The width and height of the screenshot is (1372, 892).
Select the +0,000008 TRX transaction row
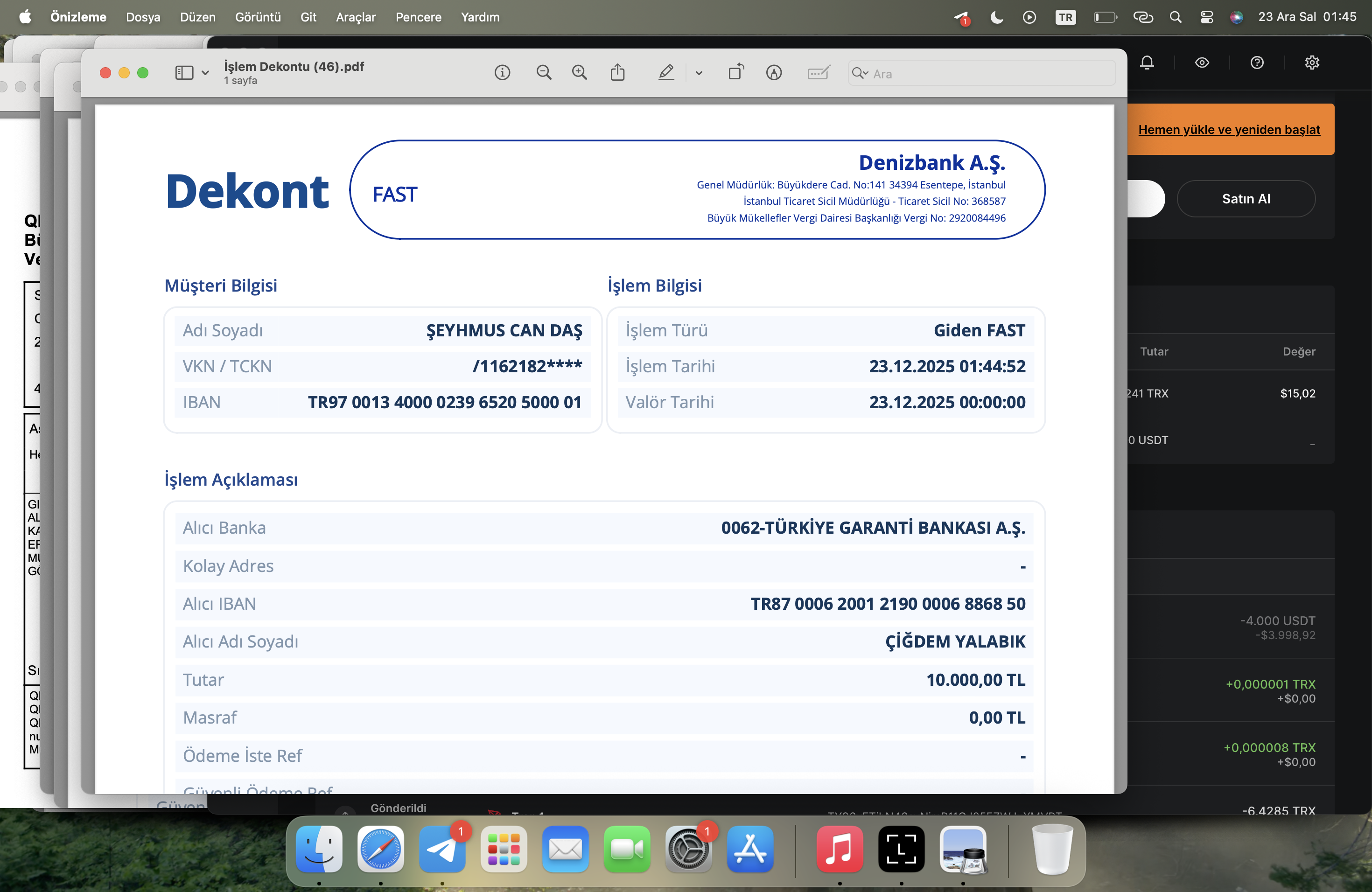[1231, 754]
